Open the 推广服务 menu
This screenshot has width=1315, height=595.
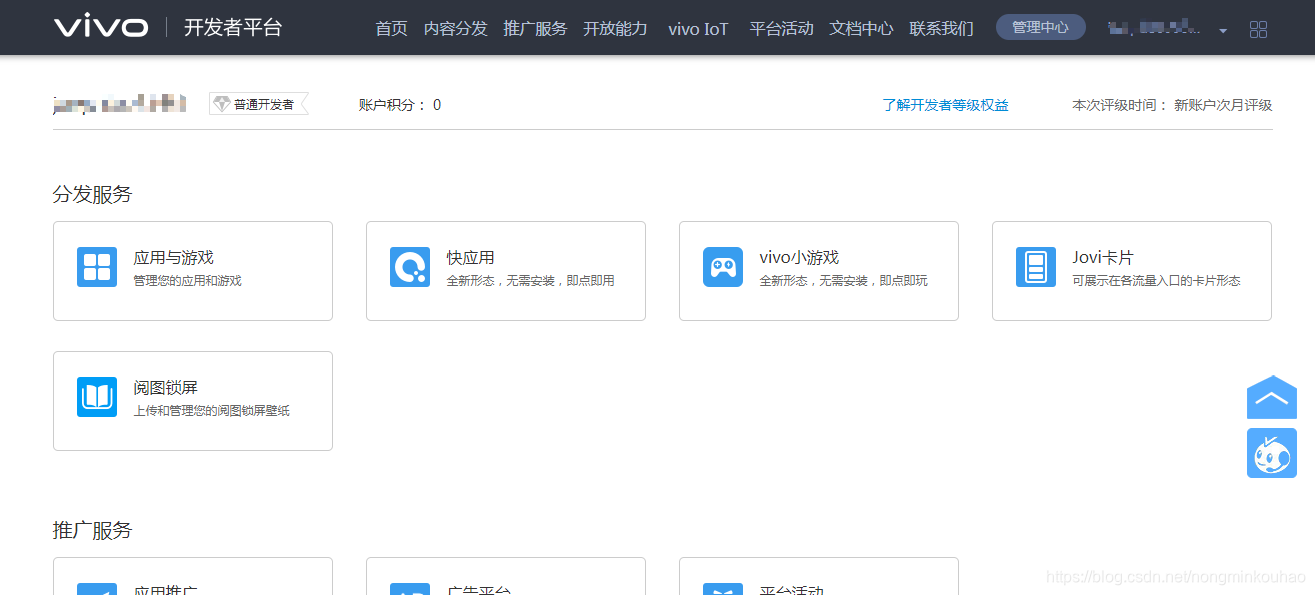tap(535, 28)
